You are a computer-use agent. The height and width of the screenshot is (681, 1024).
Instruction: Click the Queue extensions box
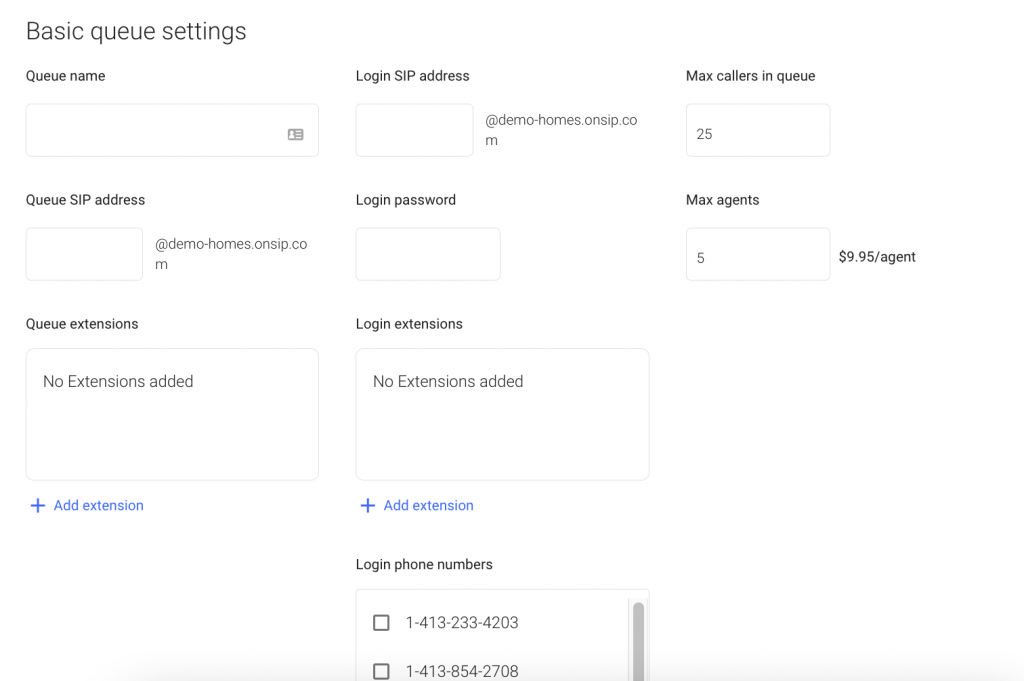pyautogui.click(x=171, y=414)
